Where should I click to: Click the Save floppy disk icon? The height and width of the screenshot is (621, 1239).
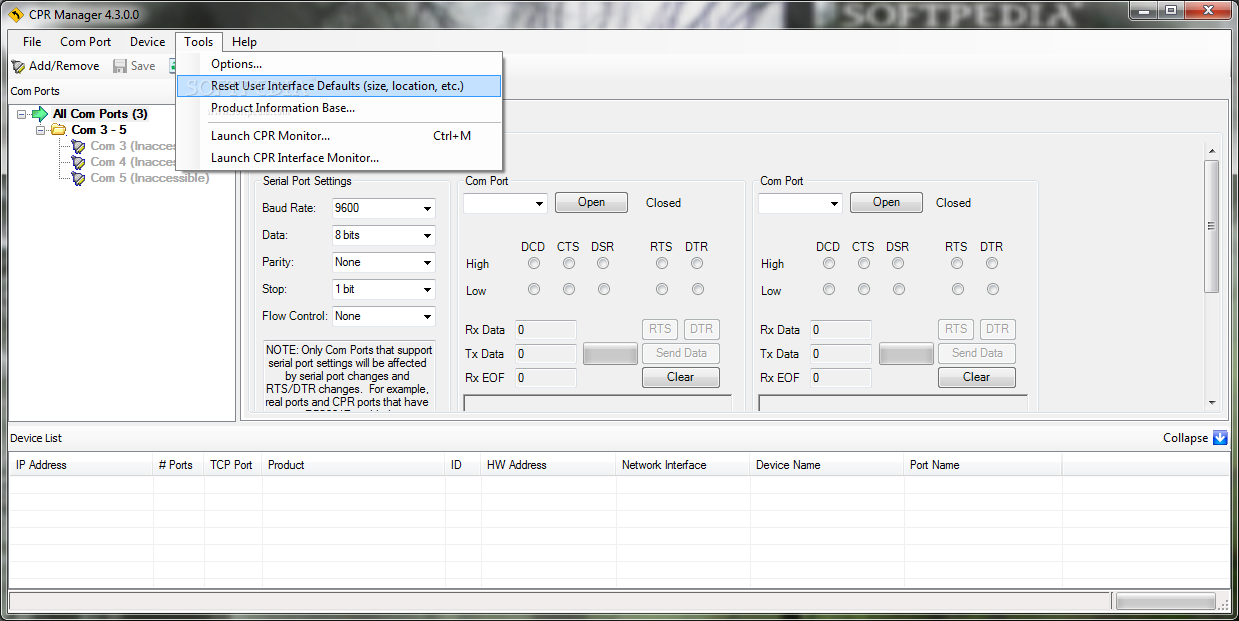coord(120,66)
